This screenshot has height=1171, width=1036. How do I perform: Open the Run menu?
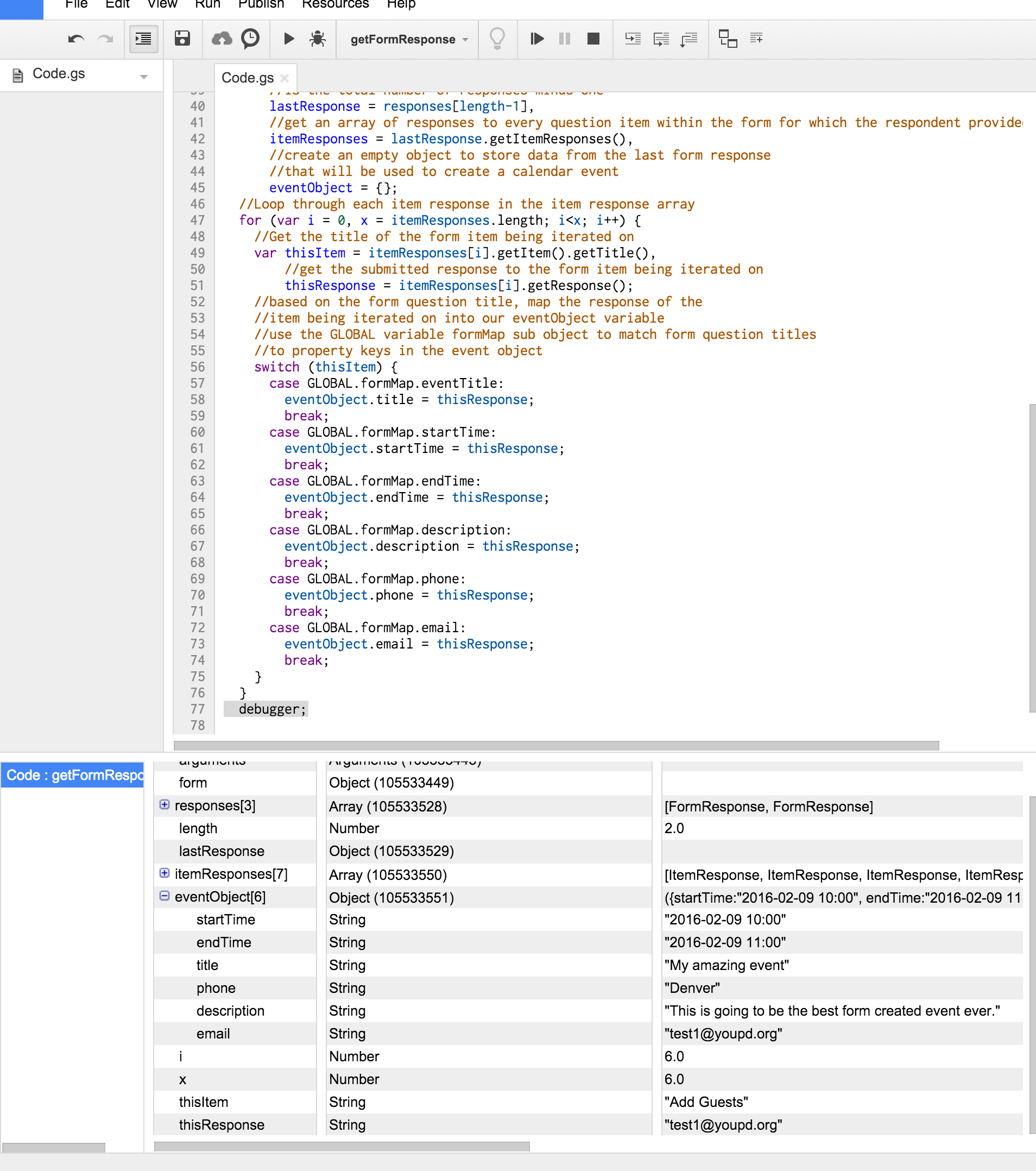click(207, 4)
